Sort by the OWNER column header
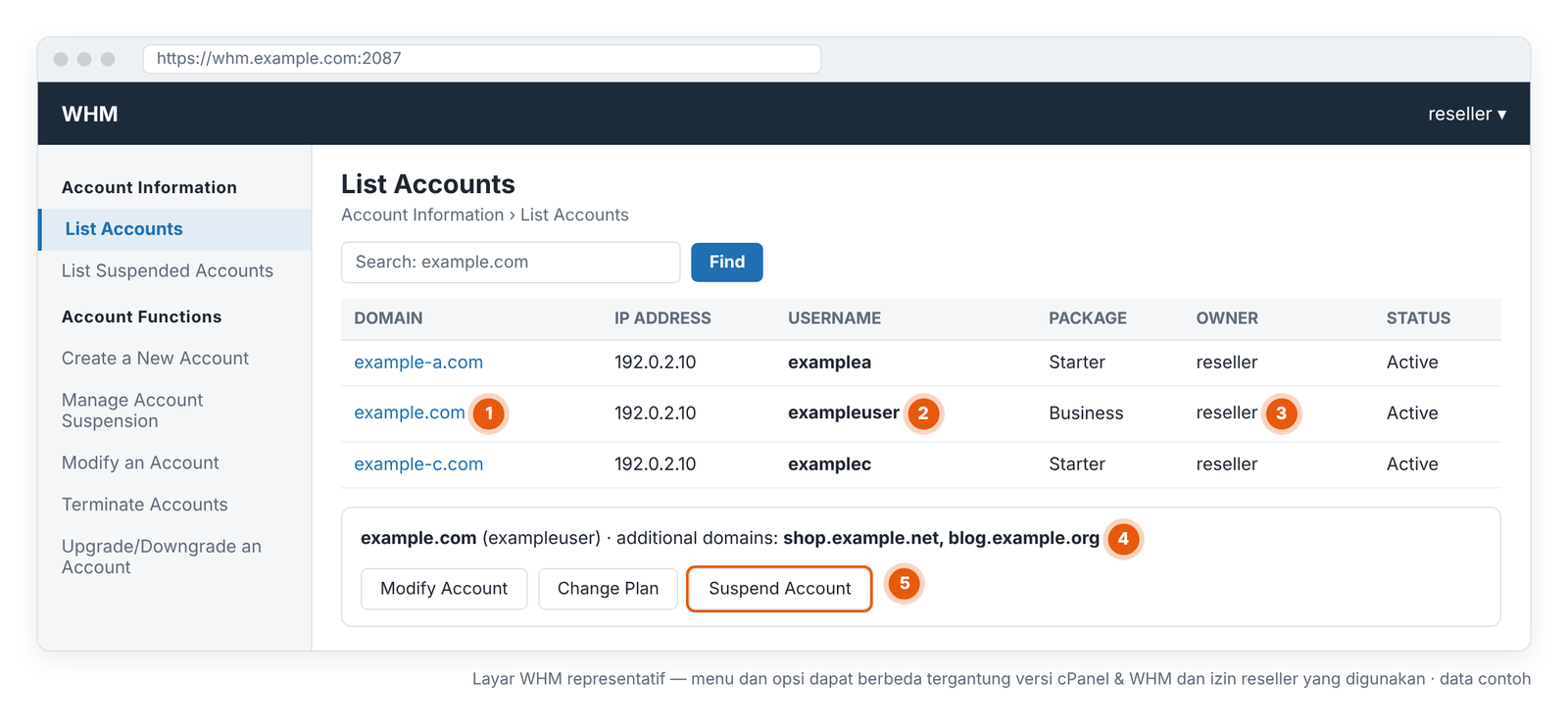Screen dimensions: 1568x726 click(x=1227, y=318)
